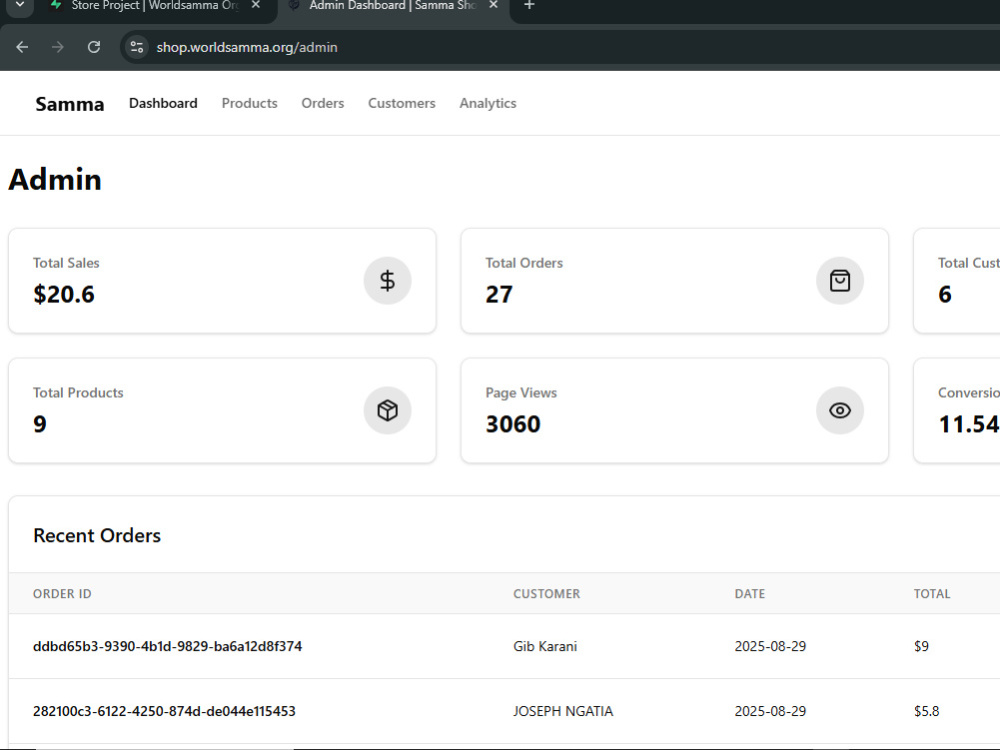Open a new browser tab

529,6
